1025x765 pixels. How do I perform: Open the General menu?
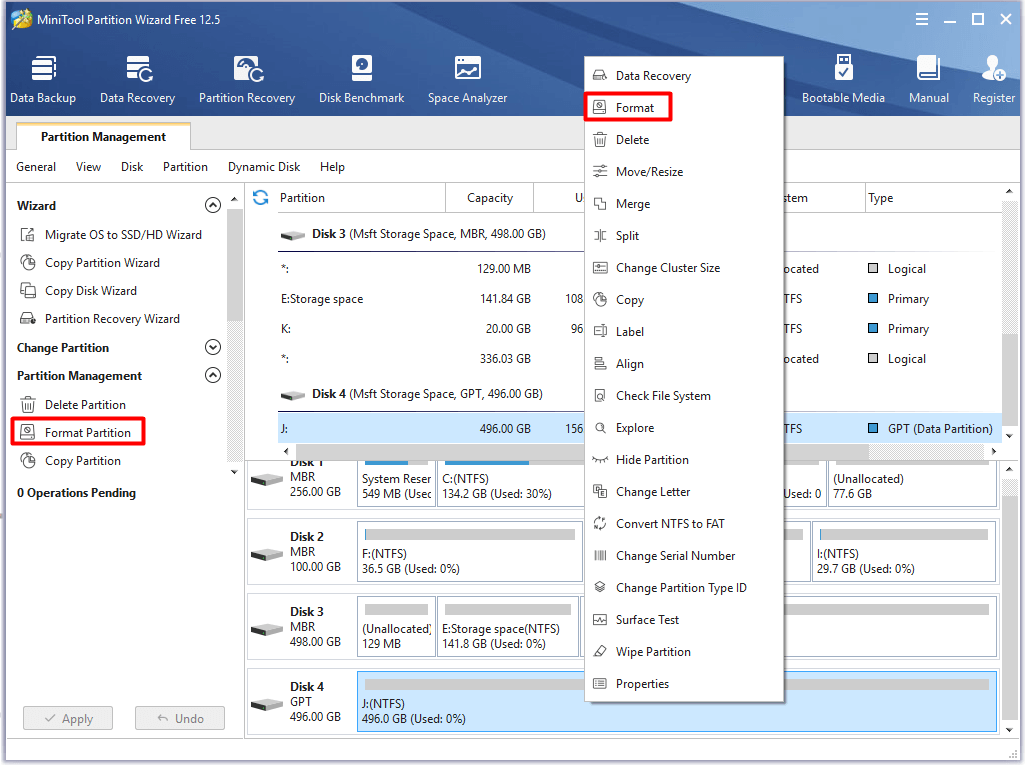pos(36,167)
